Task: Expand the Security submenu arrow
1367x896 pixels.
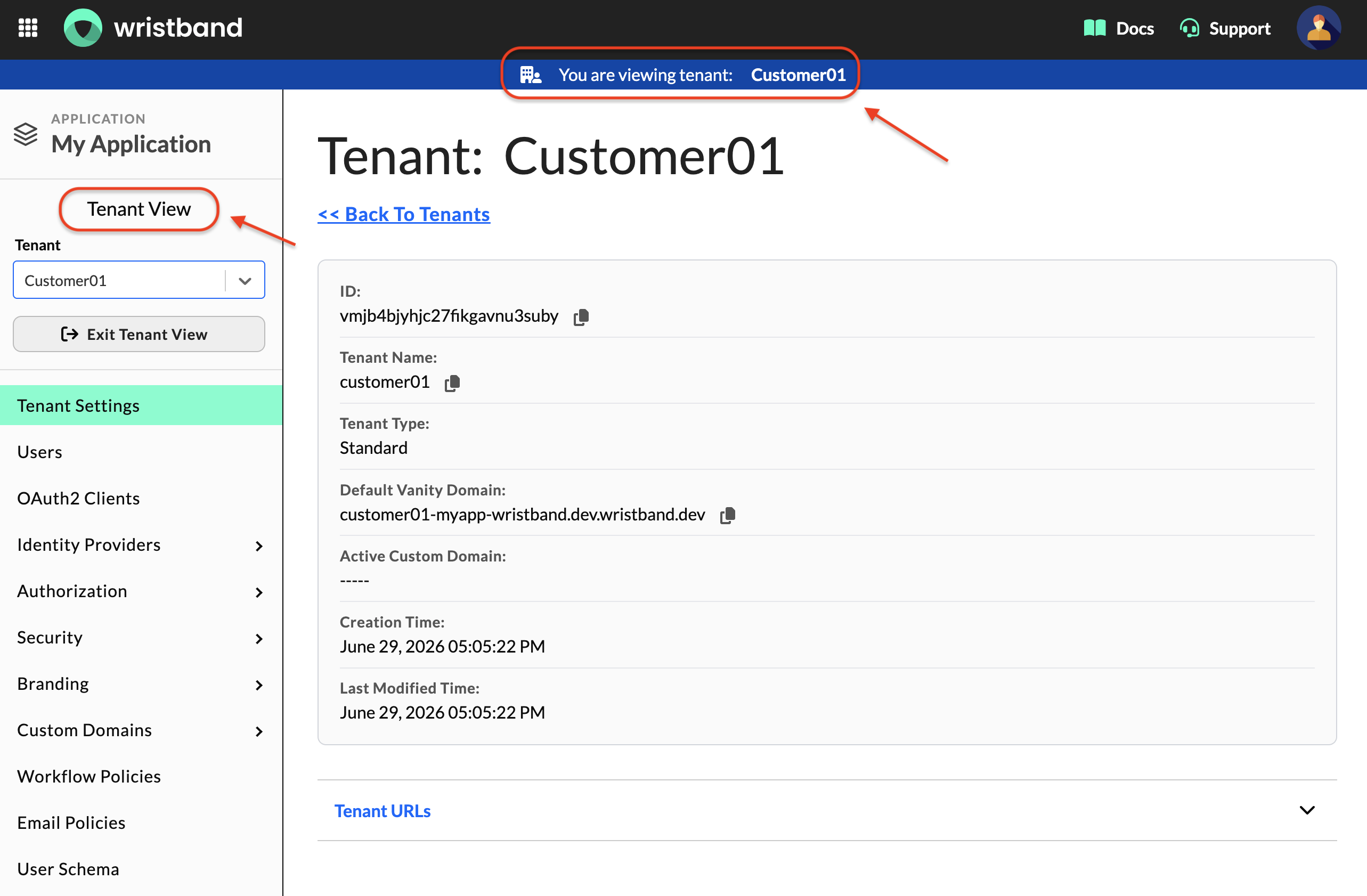Action: pos(259,639)
